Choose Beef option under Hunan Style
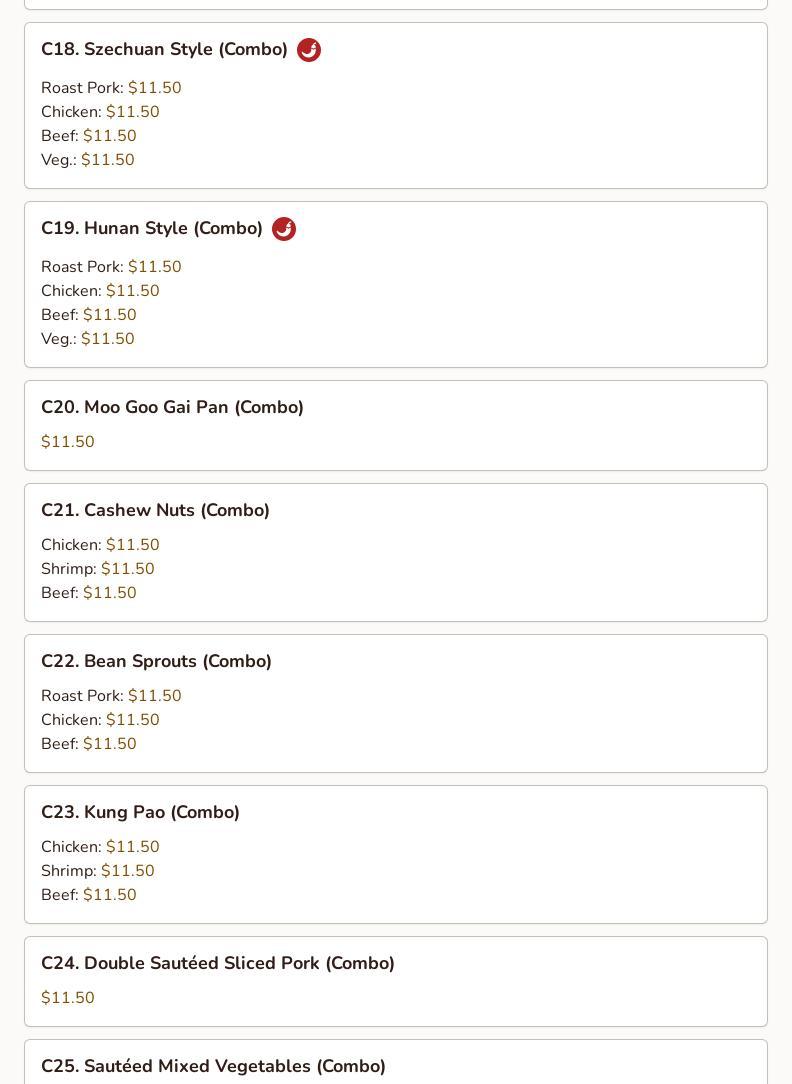 coord(88,315)
